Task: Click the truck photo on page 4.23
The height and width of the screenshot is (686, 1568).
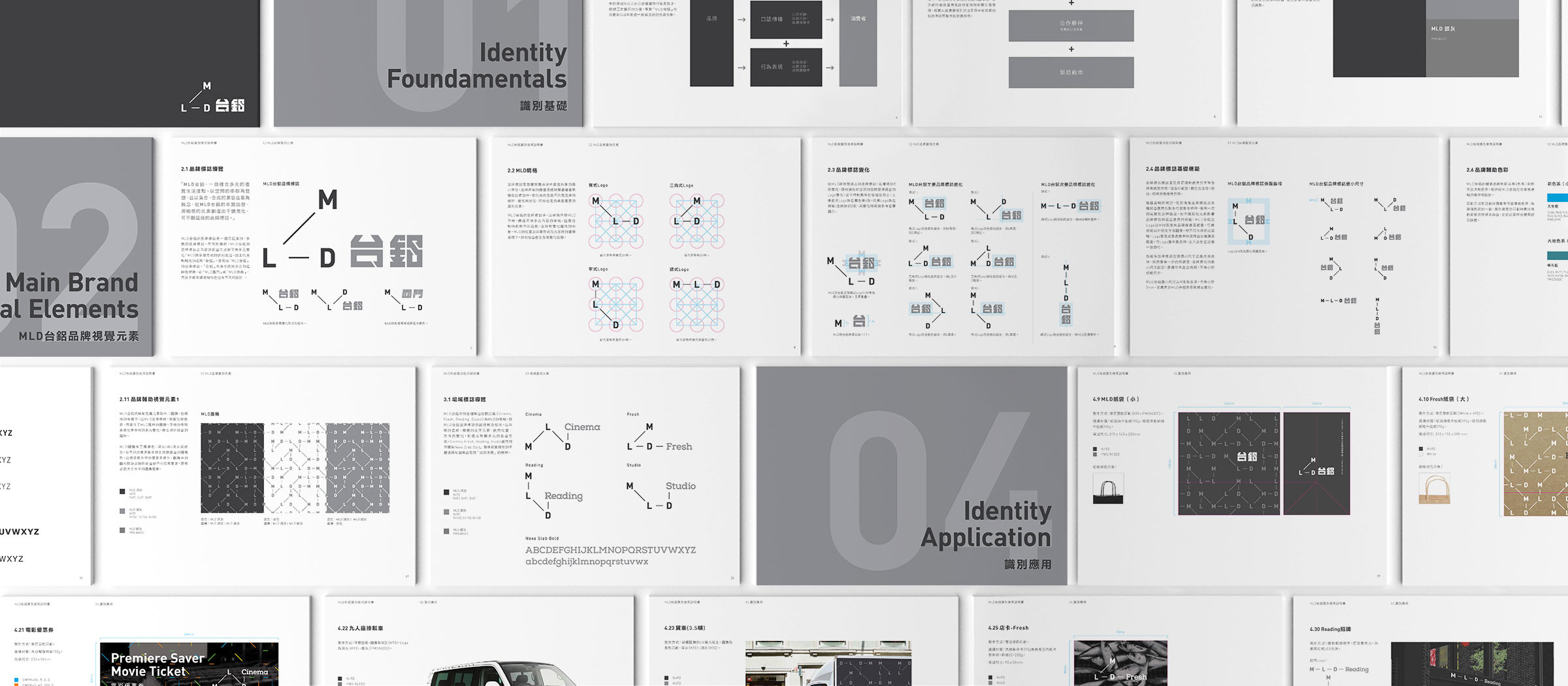Action: coord(828,663)
